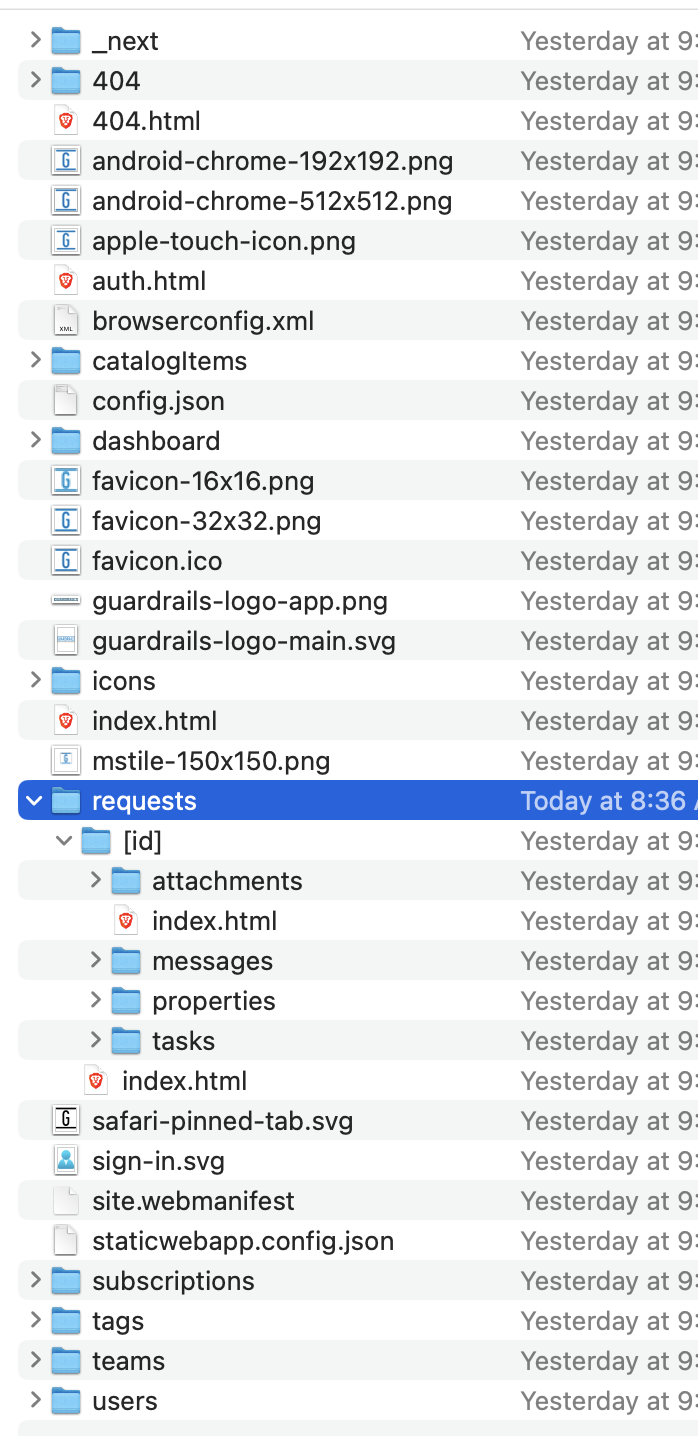Click the 404.html Brave file icon
This screenshot has width=698, height=1436.
point(66,121)
